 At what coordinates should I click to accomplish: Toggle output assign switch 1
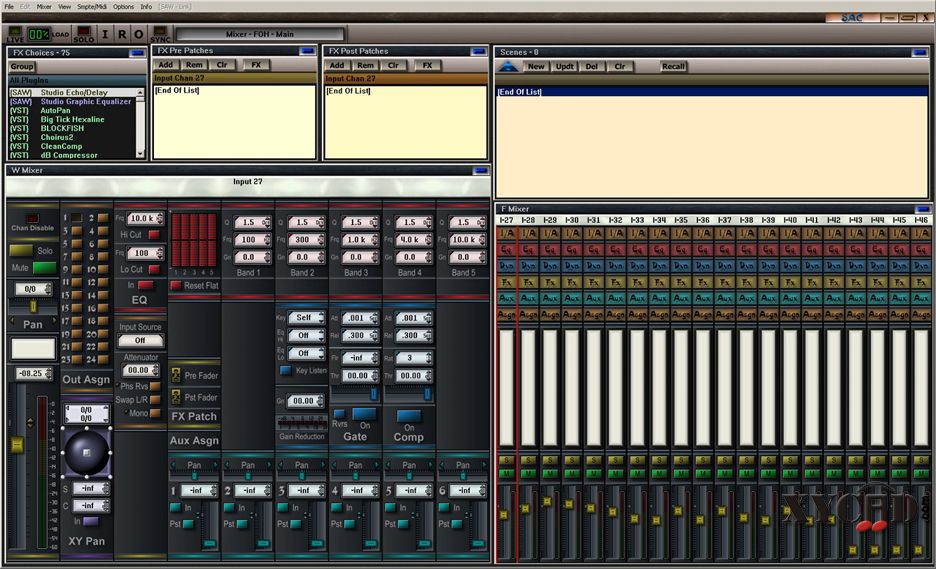tap(76, 218)
